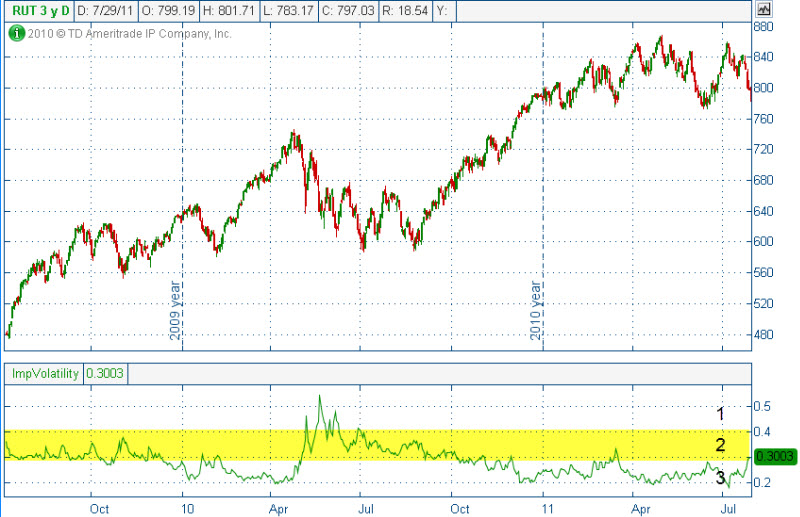Image resolution: width=800 pixels, height=517 pixels.
Task: Click the 840 price axis label
Action: pos(764,57)
